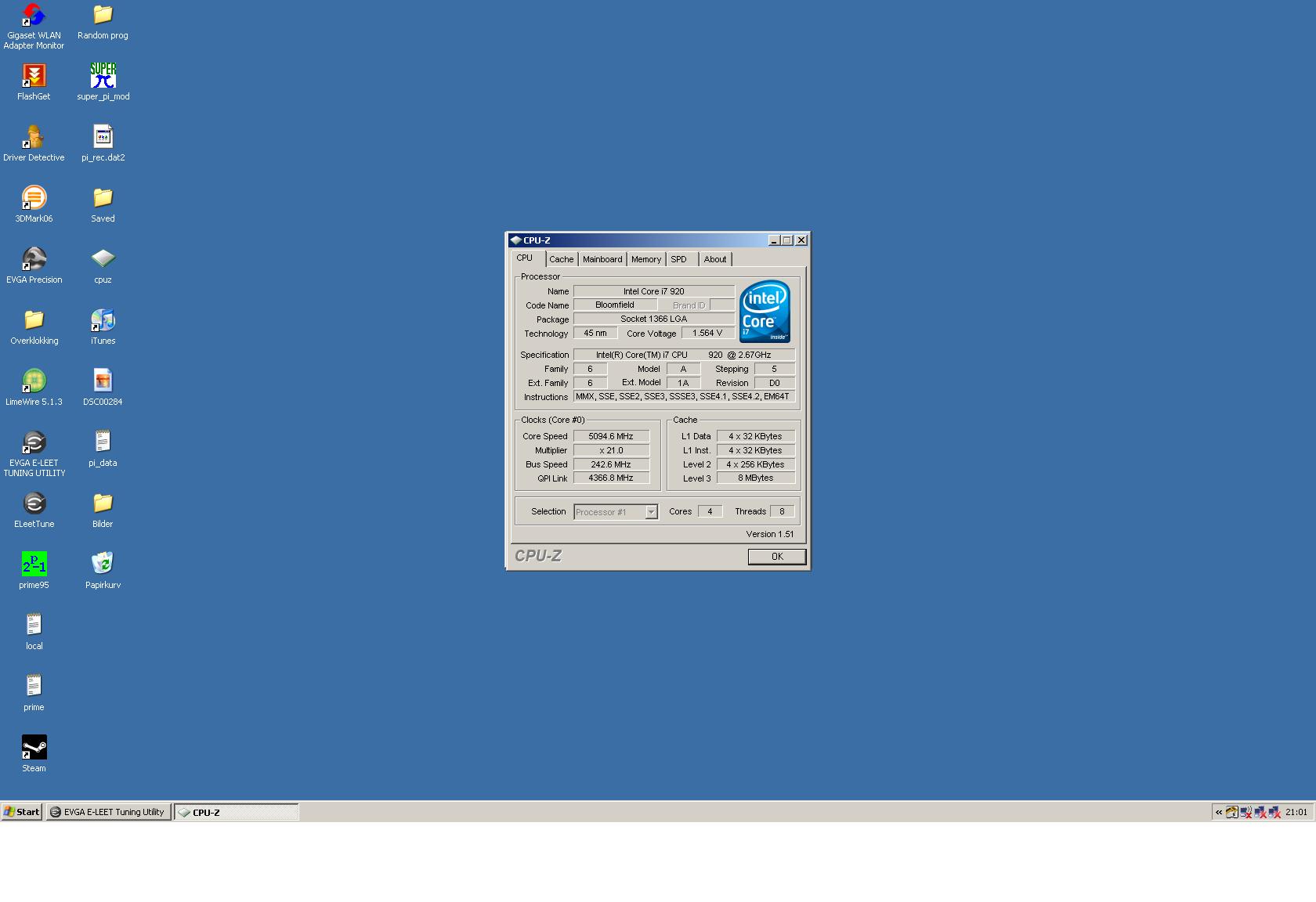Click the Technology value 45 nm

tap(595, 333)
